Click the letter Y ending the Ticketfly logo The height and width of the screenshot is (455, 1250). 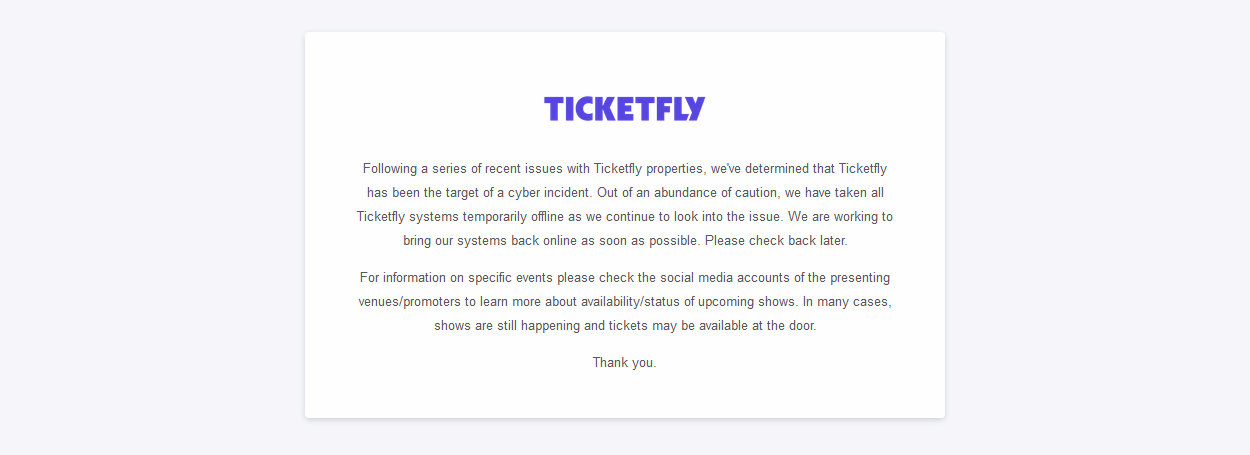pos(695,109)
